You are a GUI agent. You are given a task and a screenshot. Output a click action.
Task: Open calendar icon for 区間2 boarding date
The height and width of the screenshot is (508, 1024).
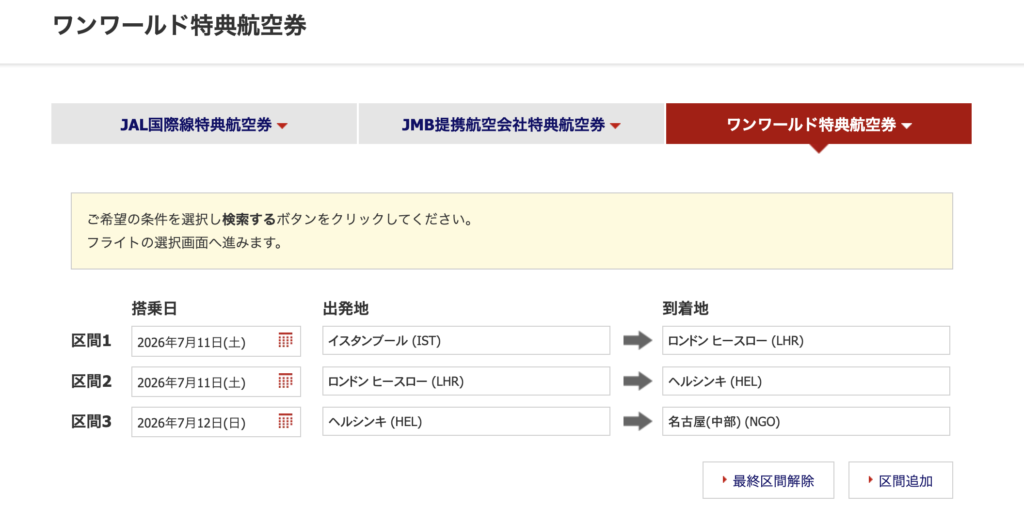pyautogui.click(x=285, y=381)
